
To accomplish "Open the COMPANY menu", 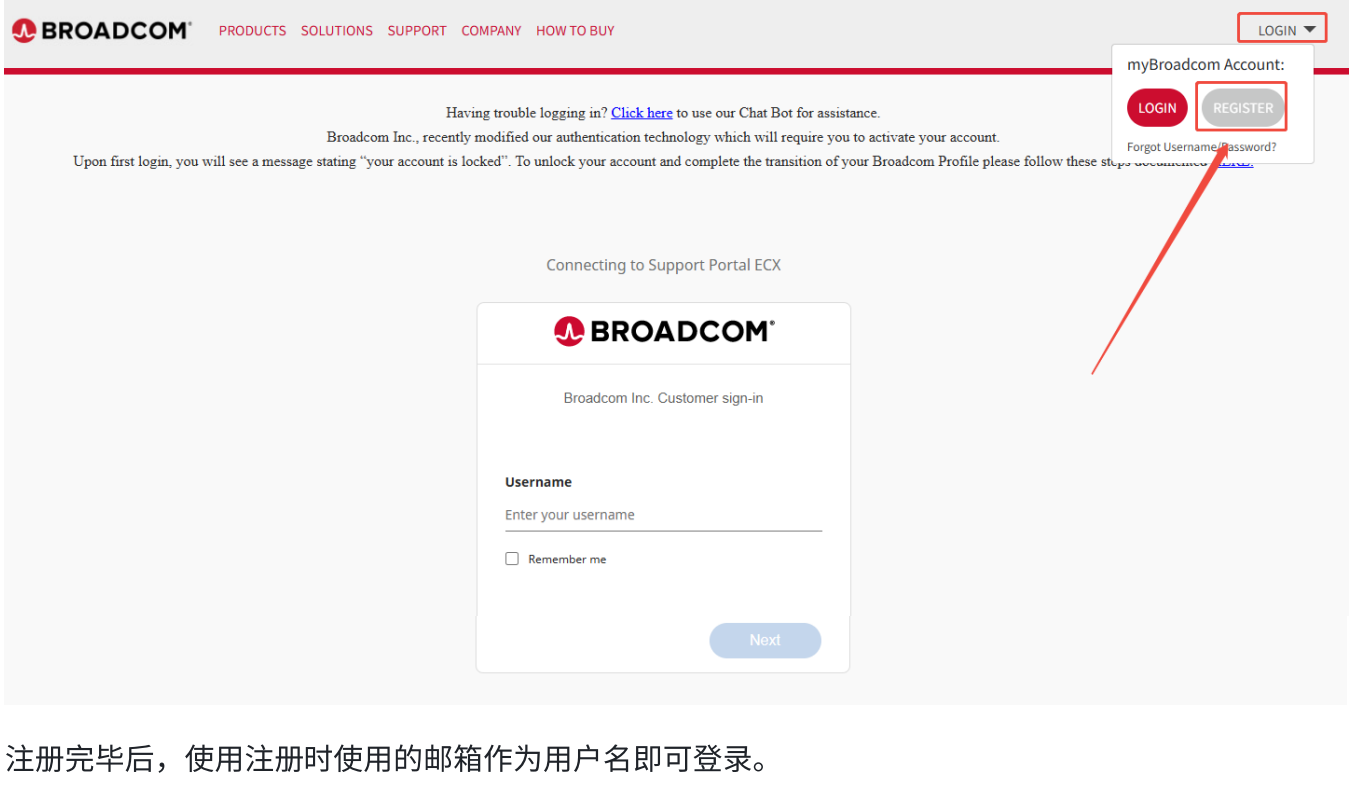I will pos(491,31).
